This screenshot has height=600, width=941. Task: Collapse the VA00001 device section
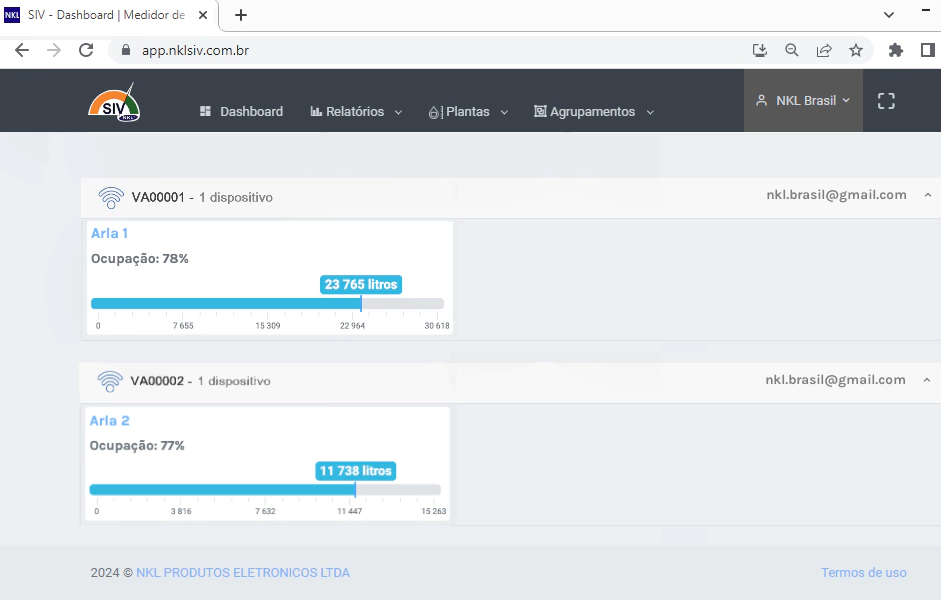[927, 196]
